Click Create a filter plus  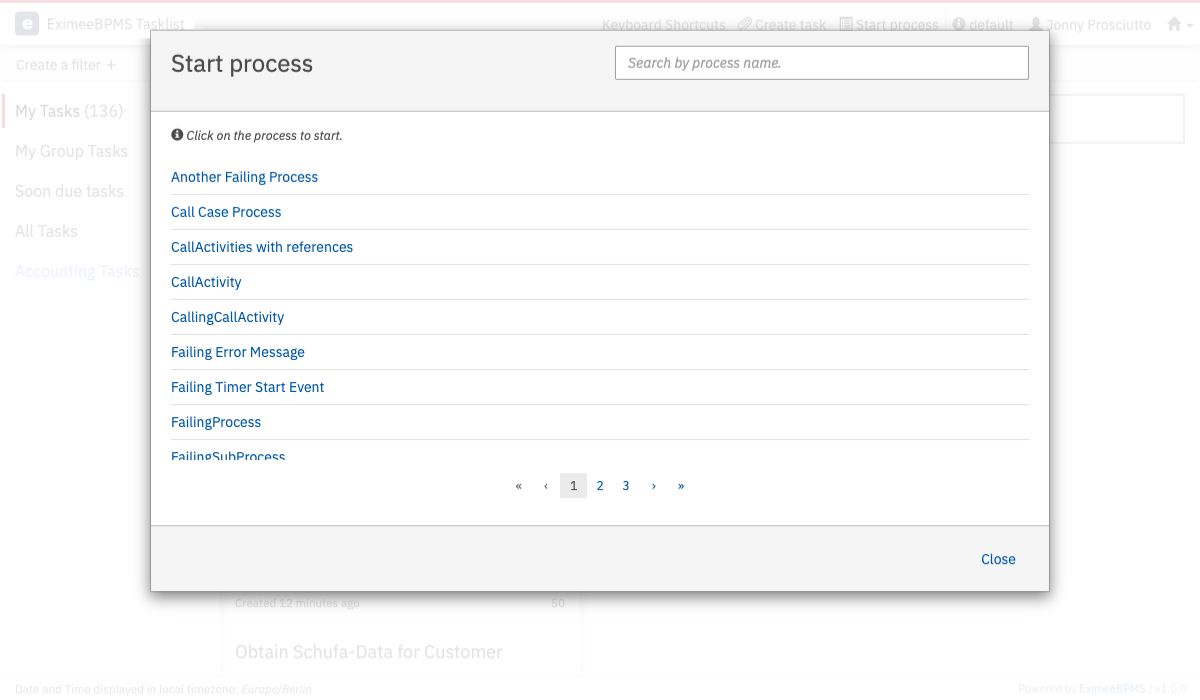point(66,65)
